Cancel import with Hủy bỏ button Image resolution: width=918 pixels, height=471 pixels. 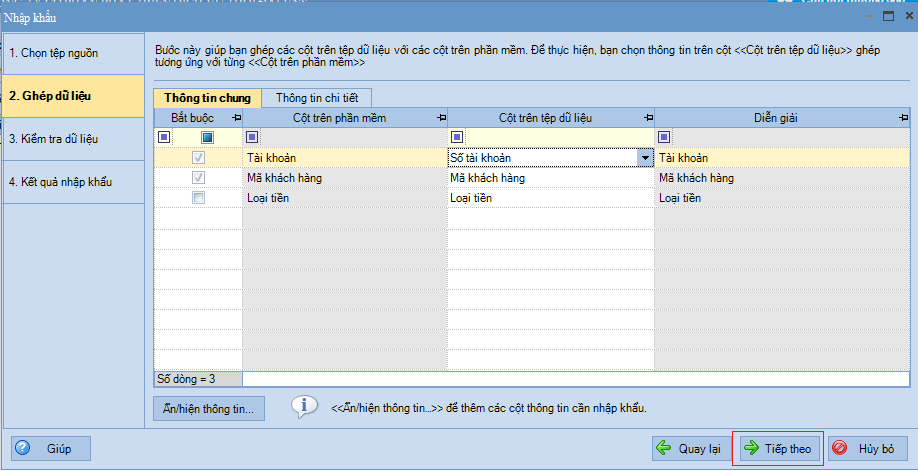[x=868, y=449]
